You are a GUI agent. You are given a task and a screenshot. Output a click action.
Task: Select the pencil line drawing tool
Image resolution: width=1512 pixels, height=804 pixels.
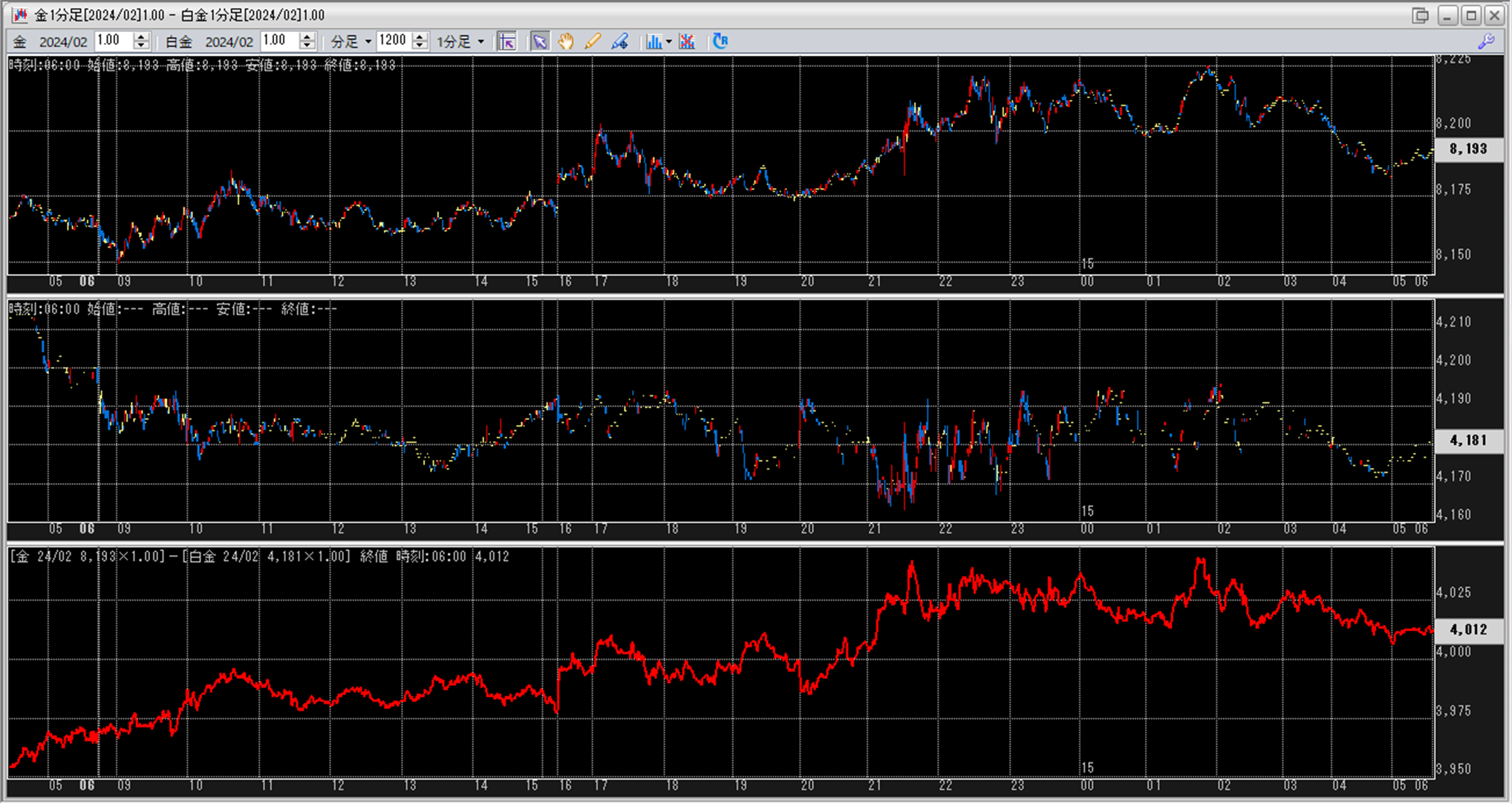point(593,42)
